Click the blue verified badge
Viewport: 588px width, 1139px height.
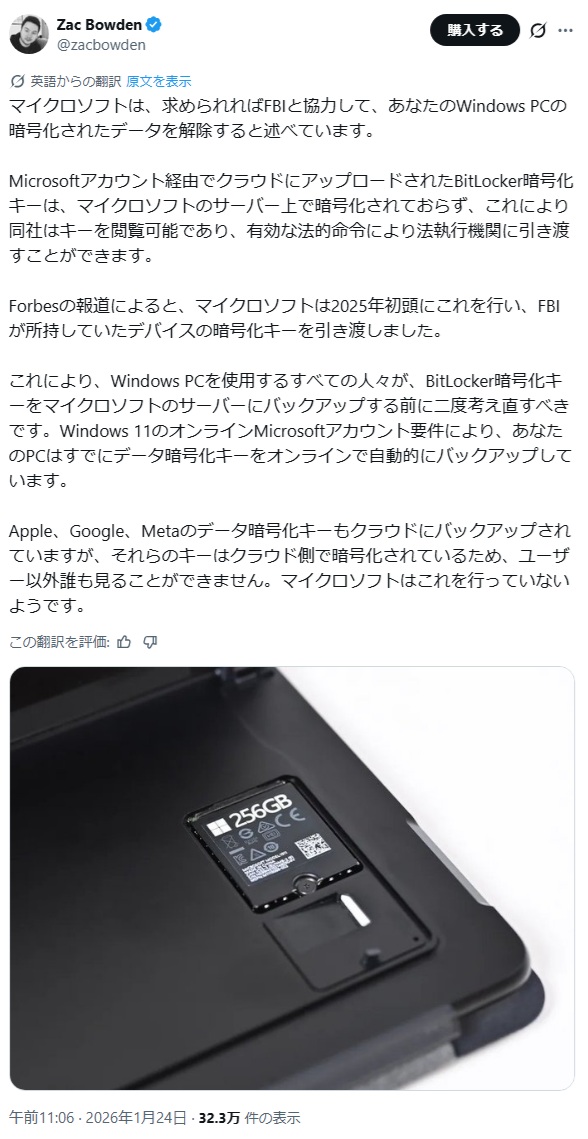coord(154,25)
